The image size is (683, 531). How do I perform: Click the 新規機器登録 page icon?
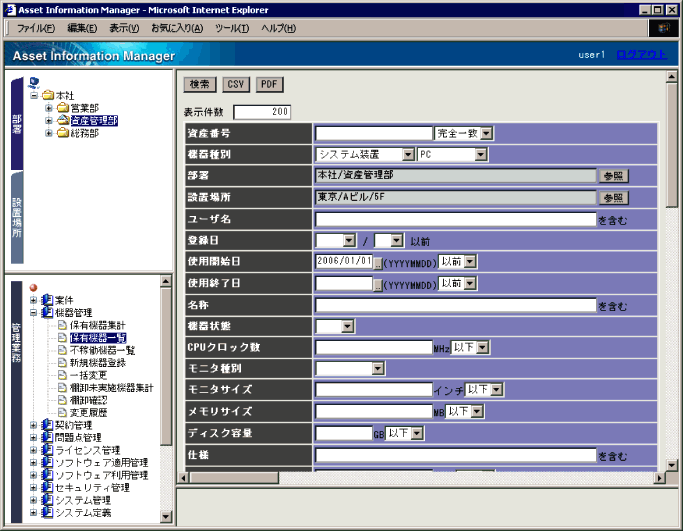(62, 363)
